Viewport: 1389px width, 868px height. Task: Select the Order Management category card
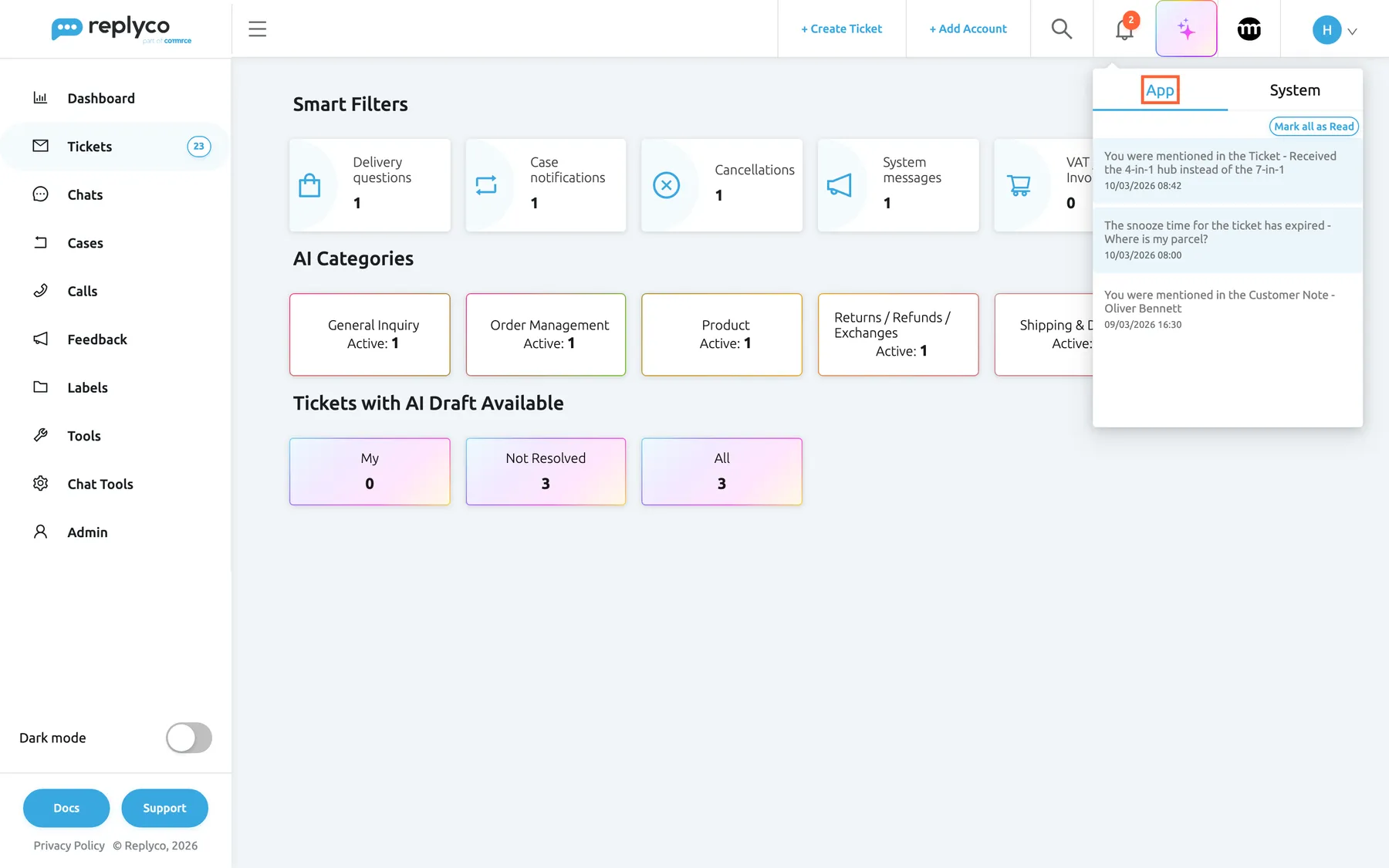click(x=546, y=334)
